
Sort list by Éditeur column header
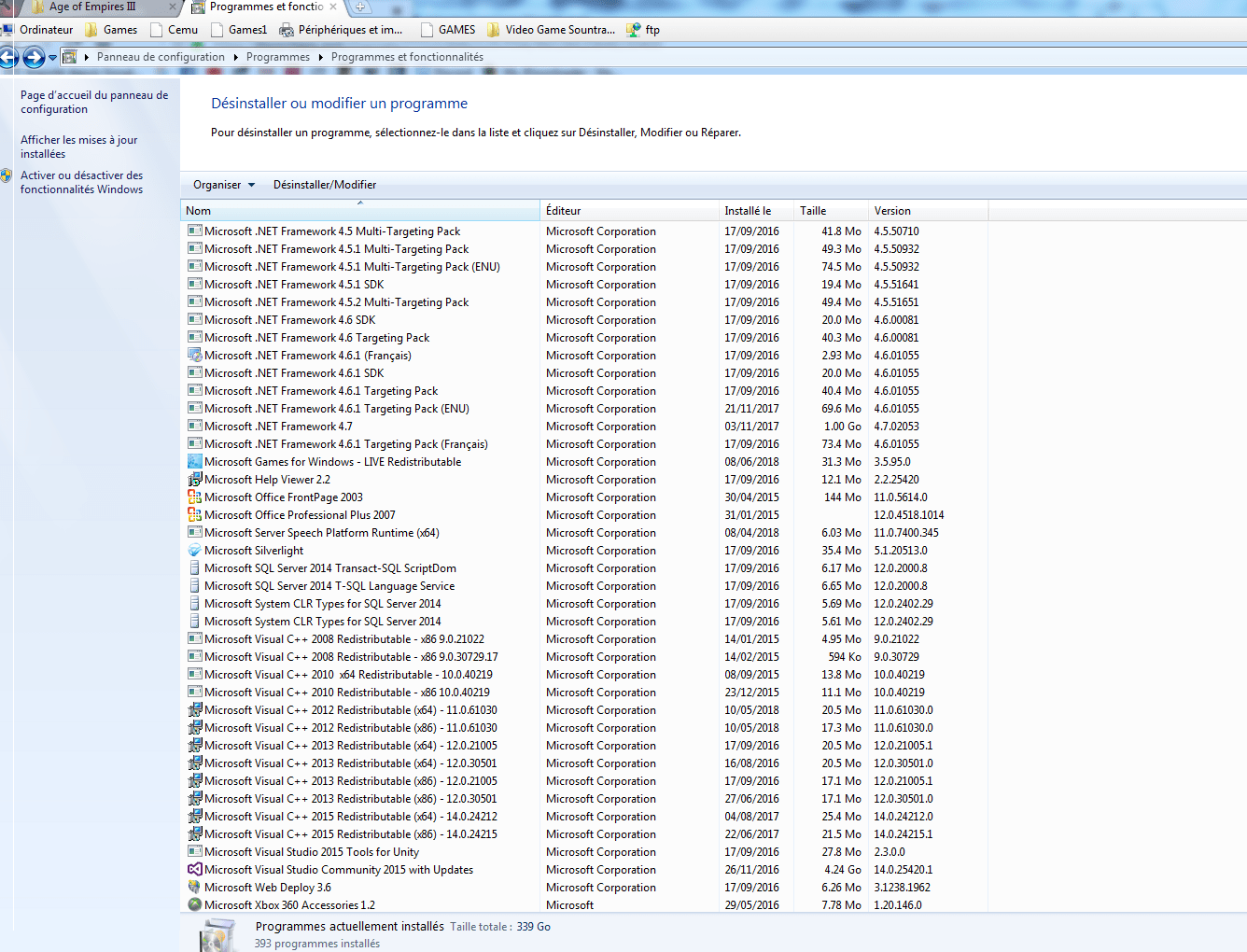click(629, 211)
